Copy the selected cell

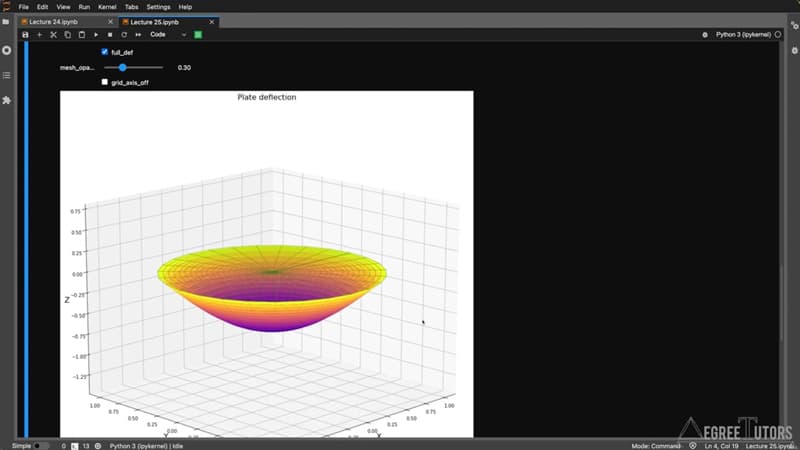click(x=67, y=35)
